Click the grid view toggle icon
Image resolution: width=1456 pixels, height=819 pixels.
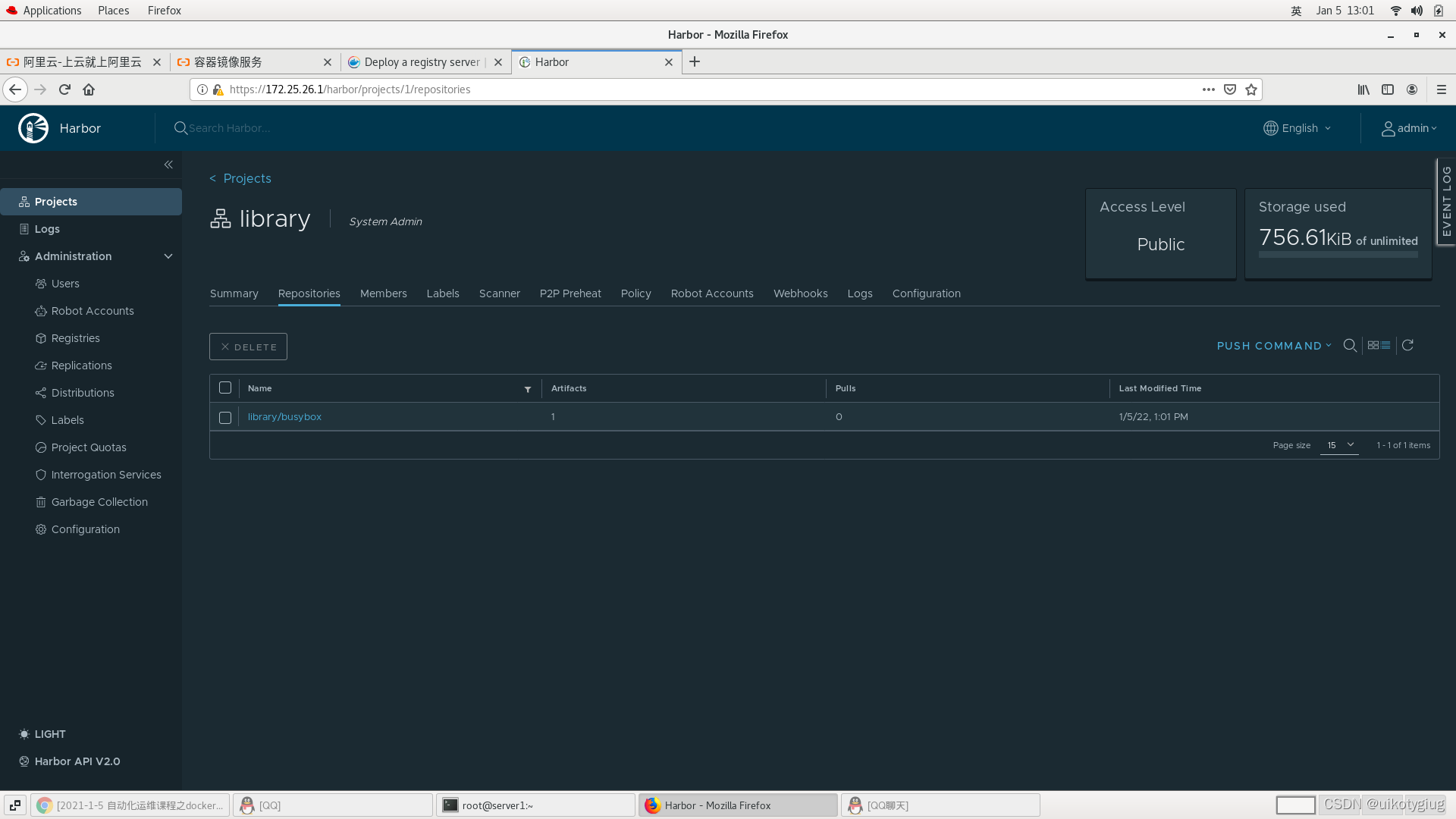click(1373, 345)
